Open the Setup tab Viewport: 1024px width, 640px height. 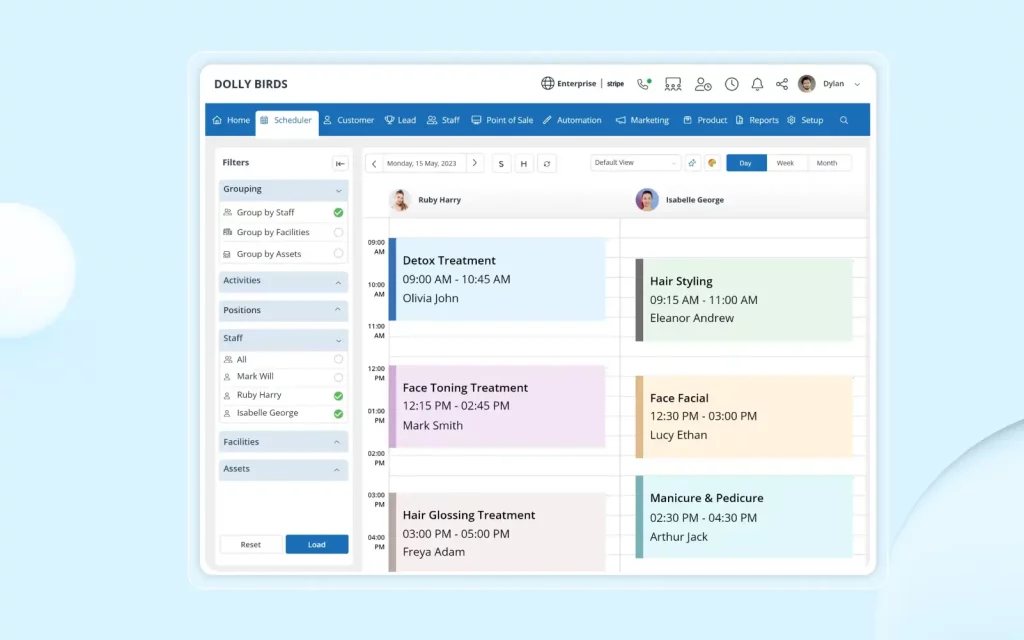pos(805,120)
